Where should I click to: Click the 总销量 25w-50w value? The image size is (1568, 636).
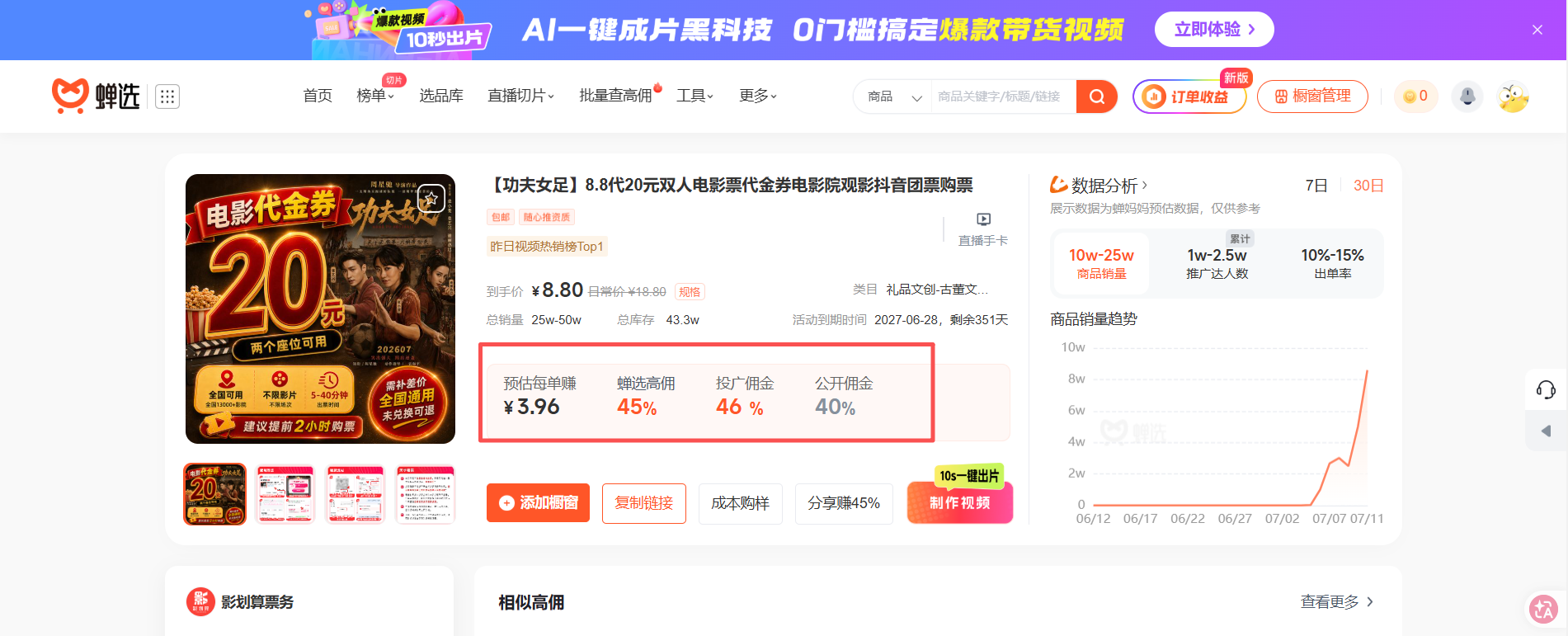click(556, 320)
